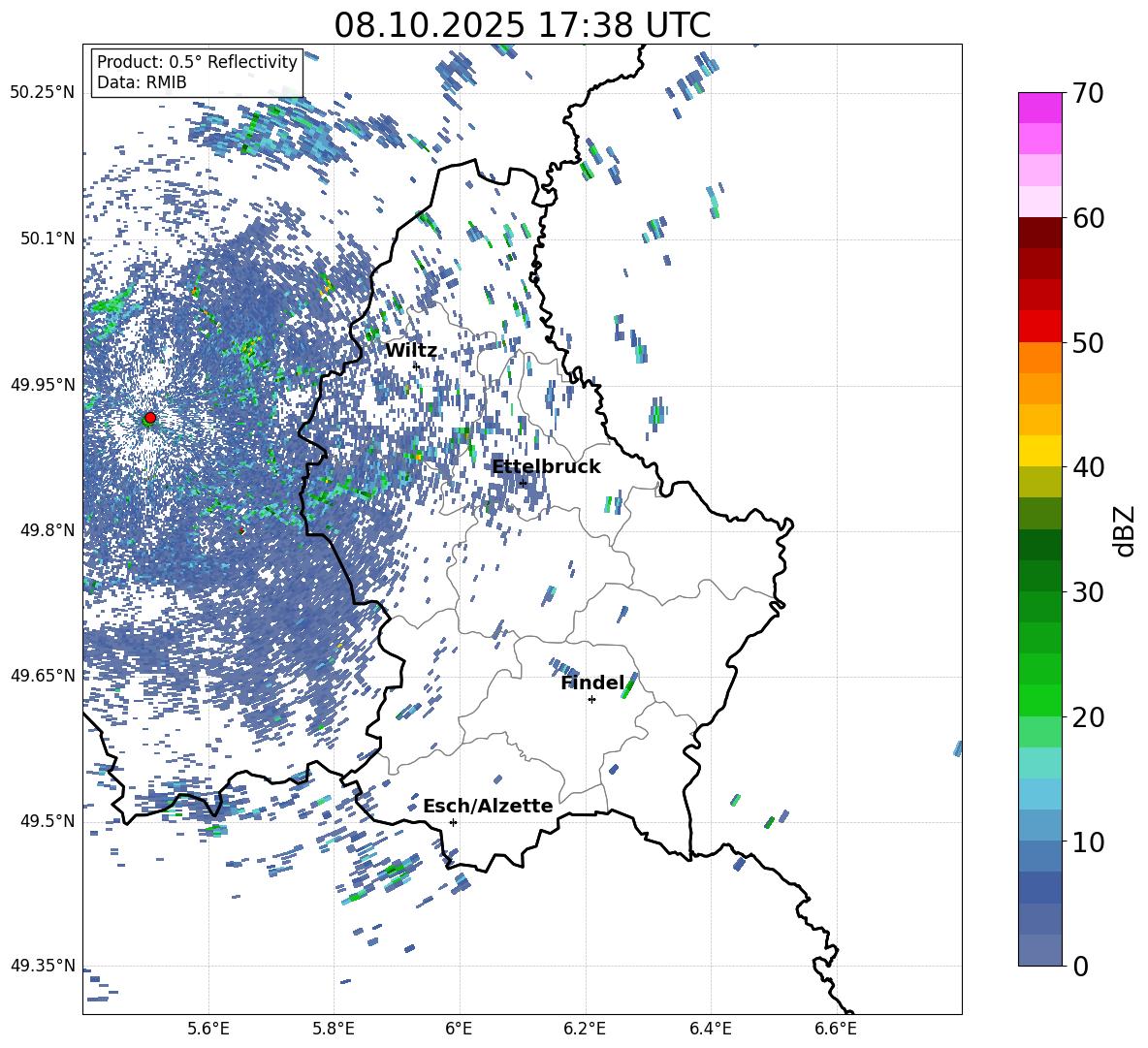Click the bright red colorbar segment near 50
1148x1048 pixels.
coord(1040,327)
